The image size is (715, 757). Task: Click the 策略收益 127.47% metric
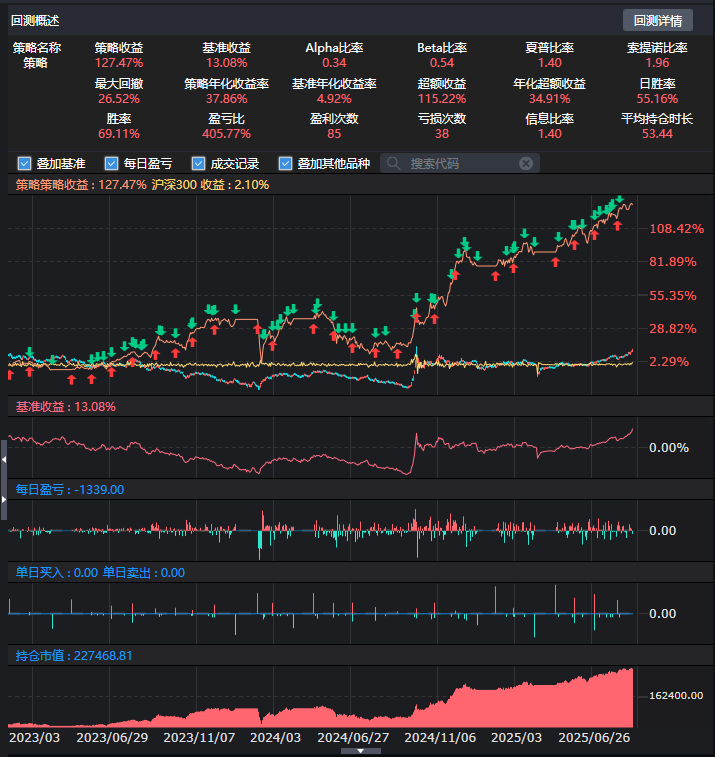(x=119, y=55)
